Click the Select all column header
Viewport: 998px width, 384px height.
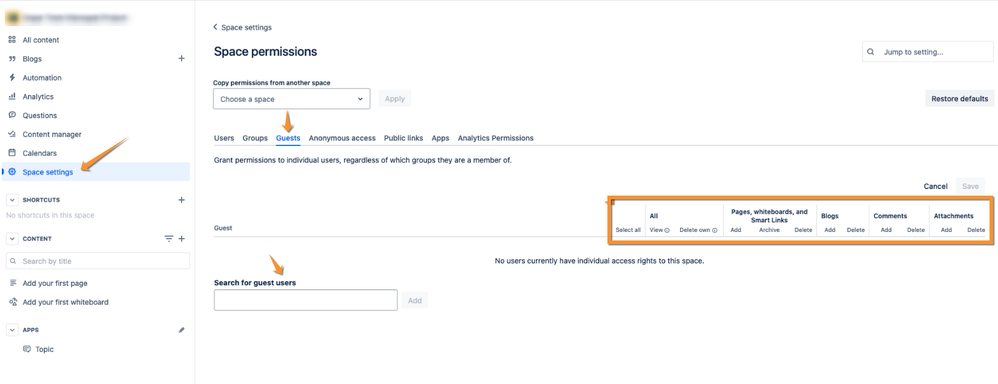(x=628, y=230)
